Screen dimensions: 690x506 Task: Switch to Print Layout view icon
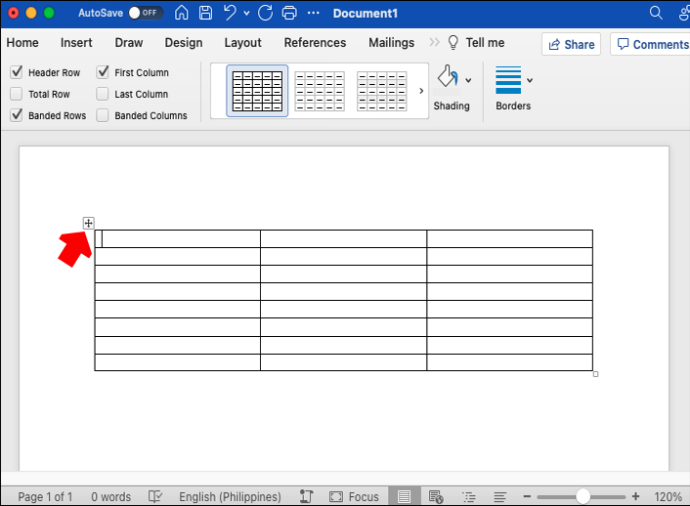404,497
